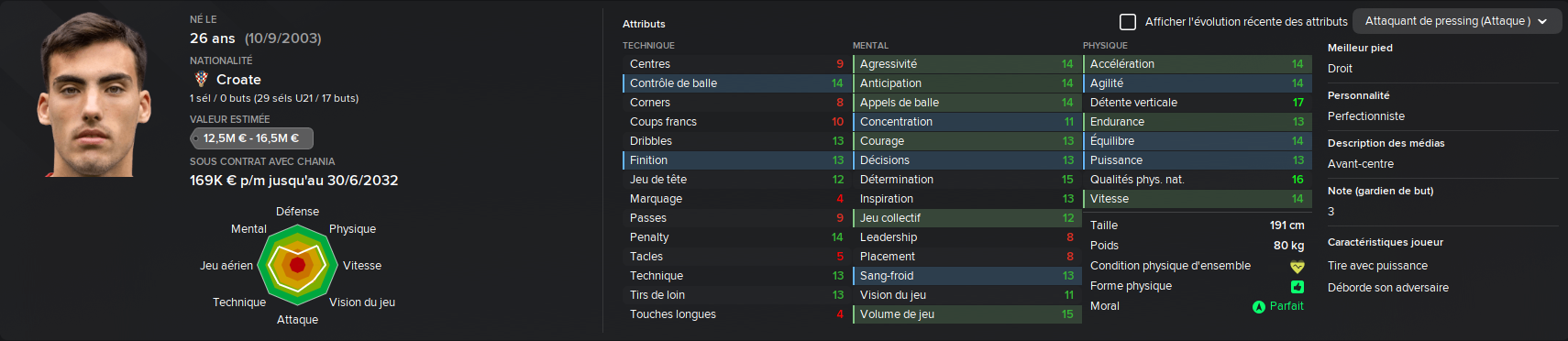Click the 12,5M € - 16,5M € value button
1568x341 pixels.
coord(251,138)
